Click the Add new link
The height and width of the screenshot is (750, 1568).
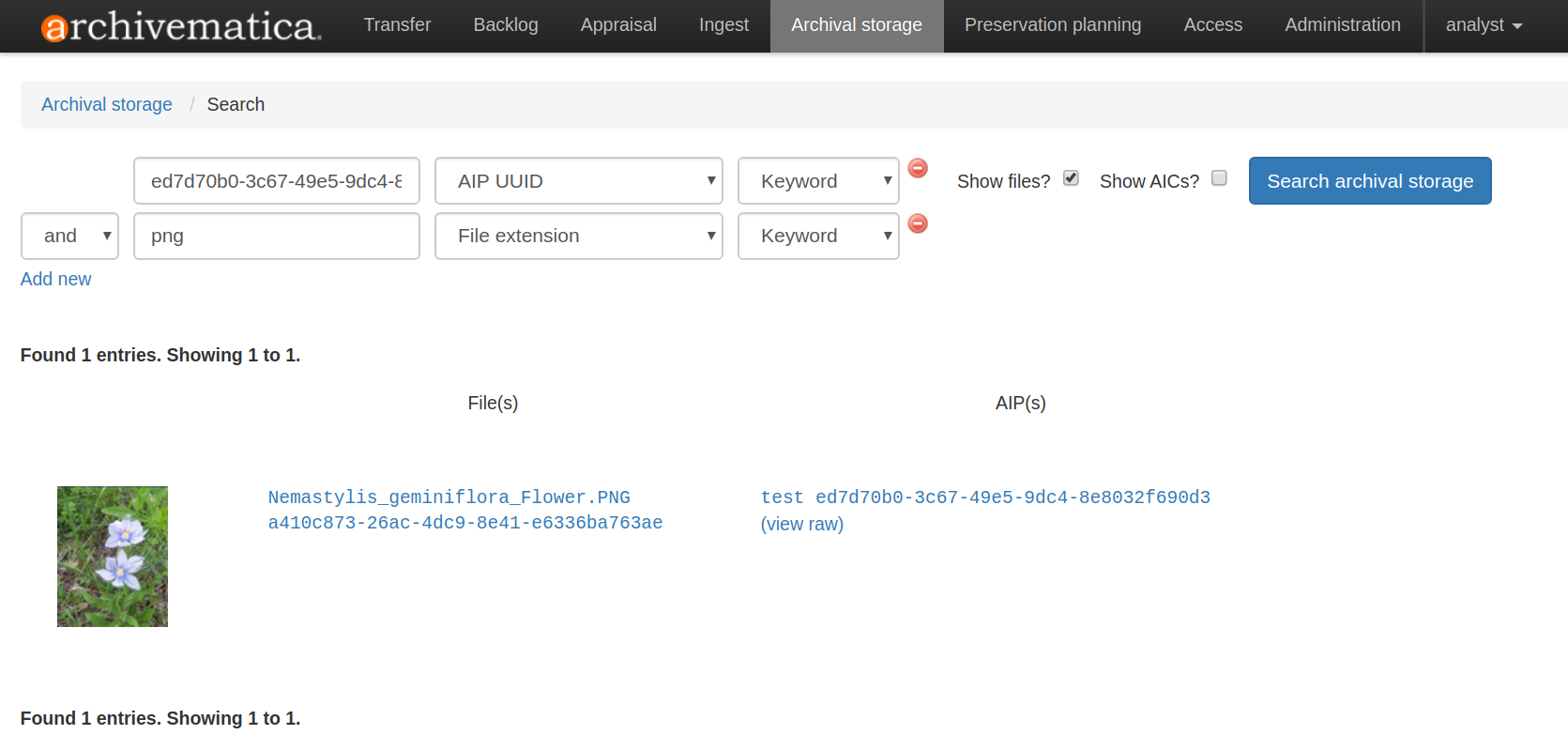tap(56, 279)
